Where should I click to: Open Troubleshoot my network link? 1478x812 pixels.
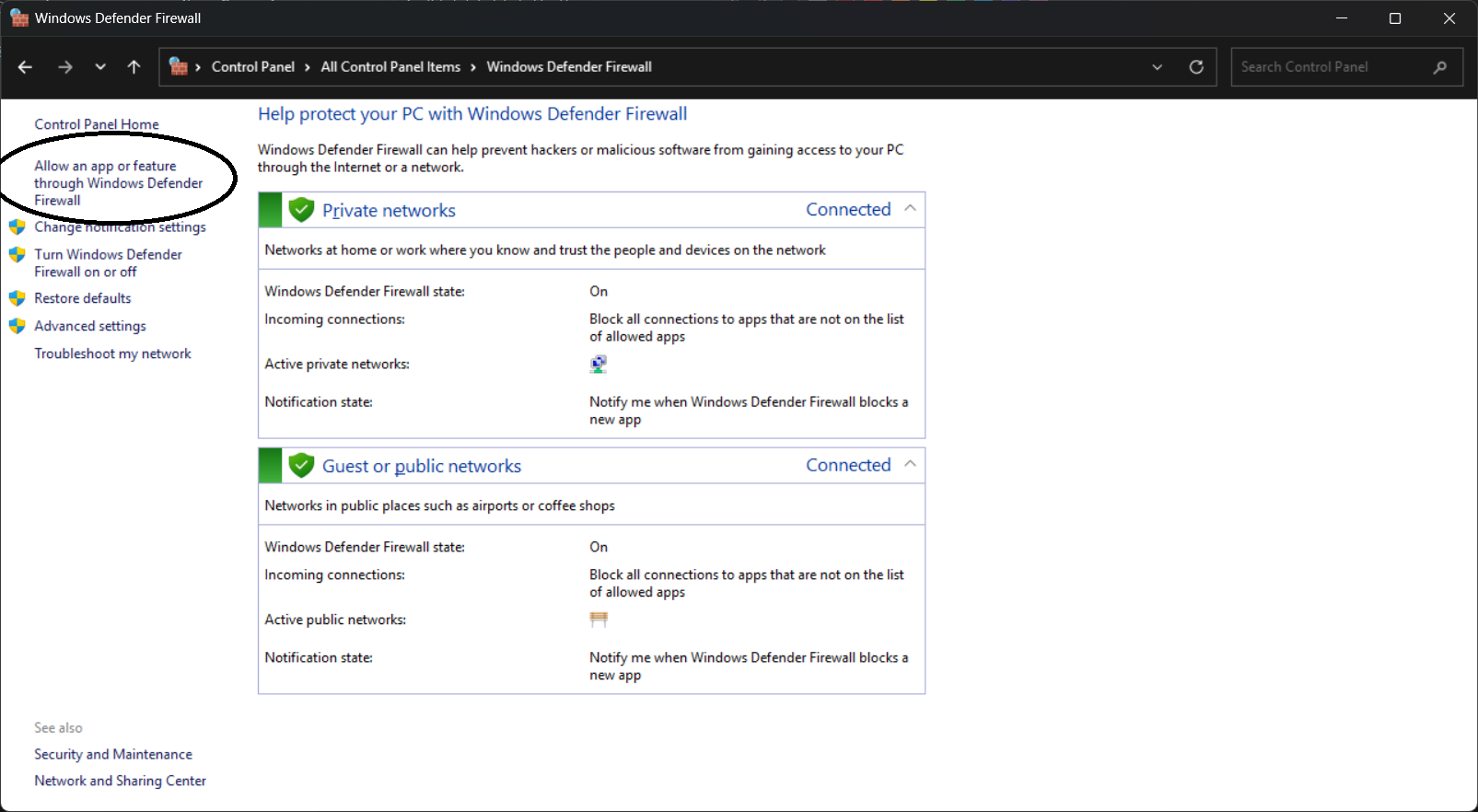click(x=112, y=354)
